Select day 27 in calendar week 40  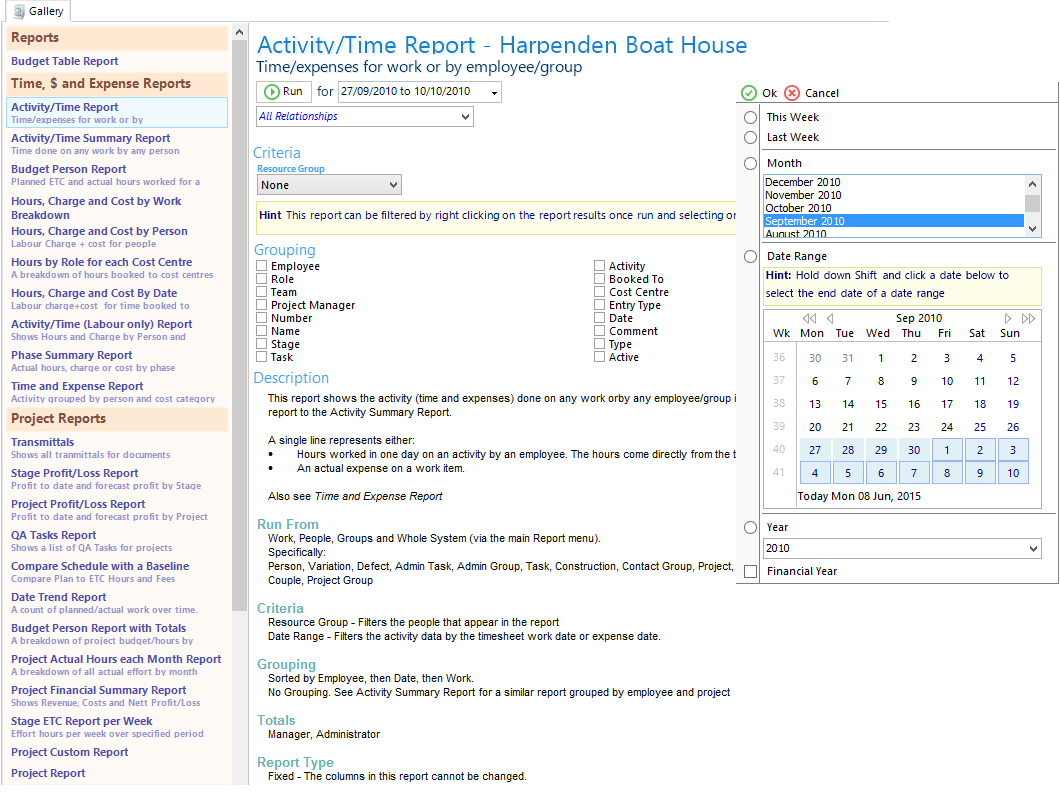tap(815, 450)
